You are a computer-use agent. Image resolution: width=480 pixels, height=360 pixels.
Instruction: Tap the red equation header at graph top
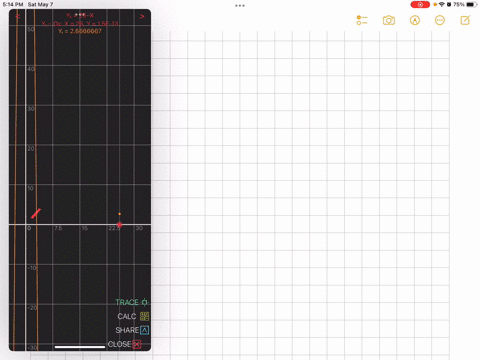(x=80, y=15)
